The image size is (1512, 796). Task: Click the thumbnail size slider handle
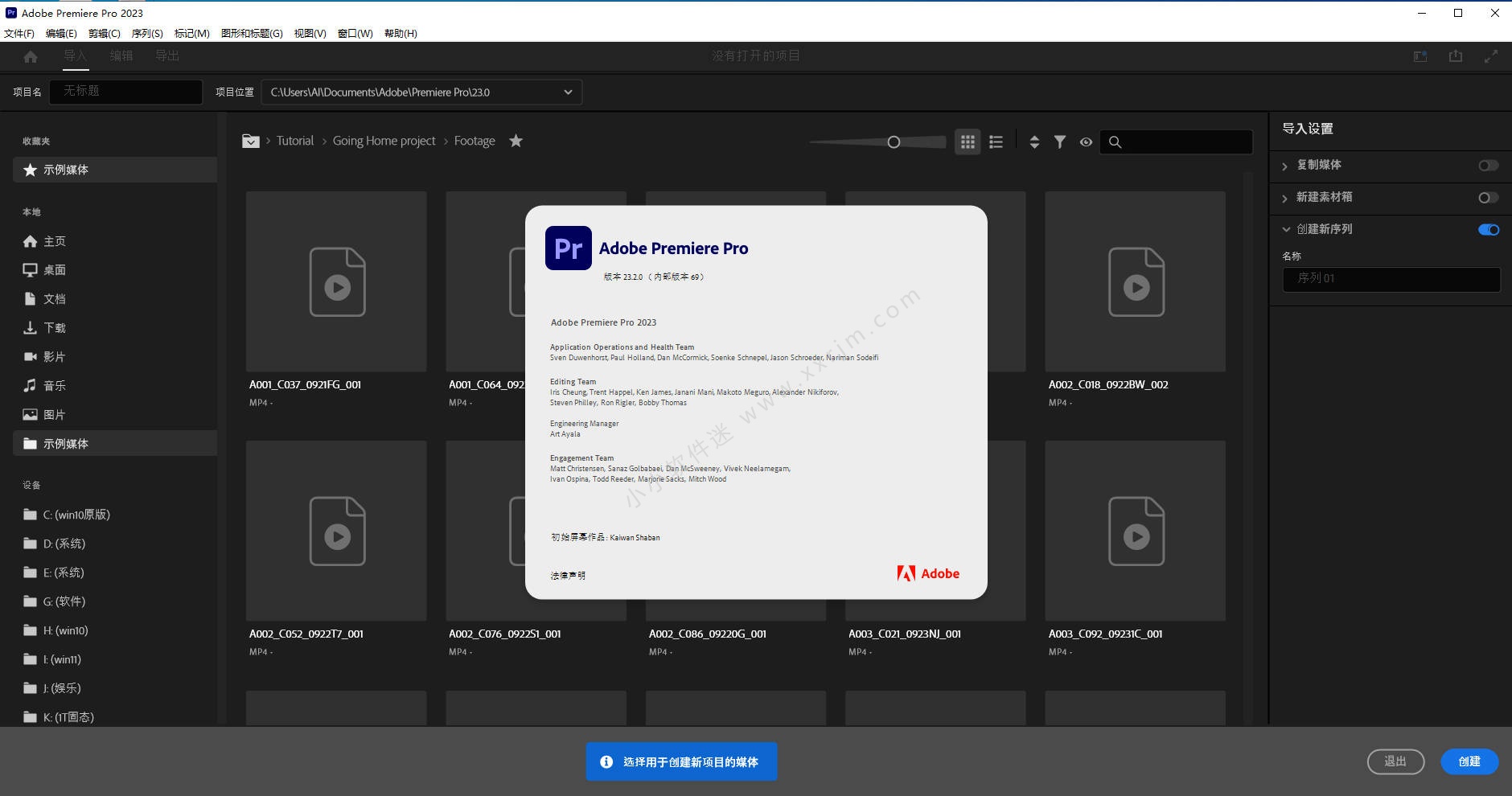point(894,142)
